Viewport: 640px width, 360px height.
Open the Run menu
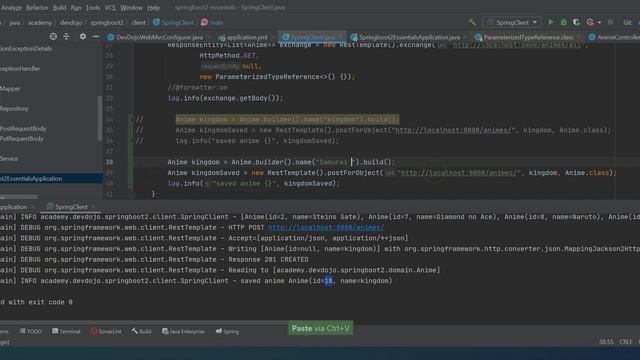click(x=76, y=8)
